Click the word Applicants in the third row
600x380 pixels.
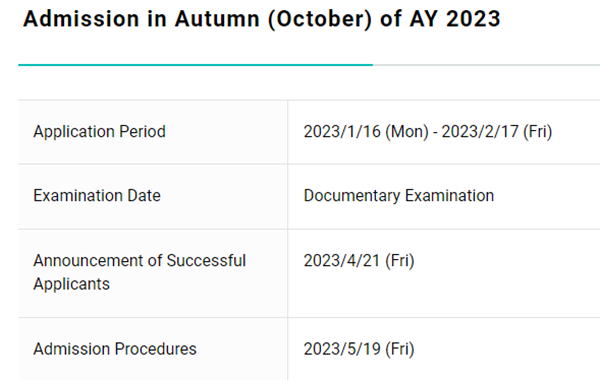tap(72, 284)
